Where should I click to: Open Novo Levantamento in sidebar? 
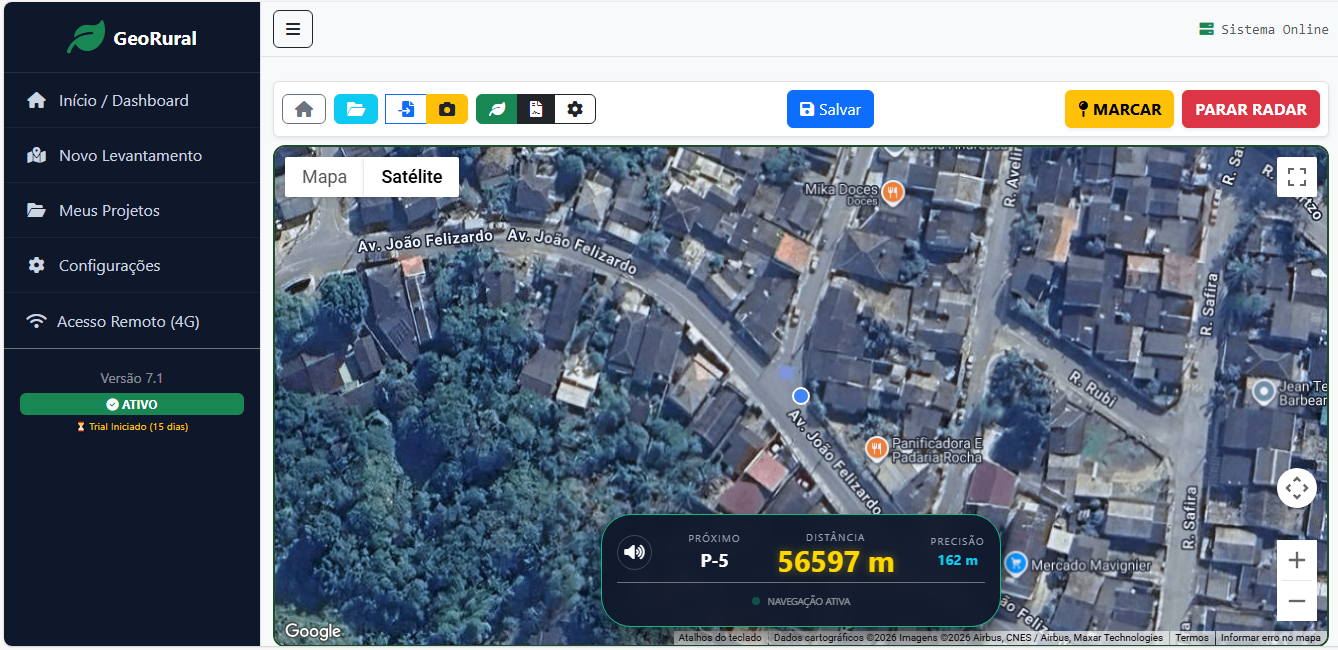tap(130, 155)
